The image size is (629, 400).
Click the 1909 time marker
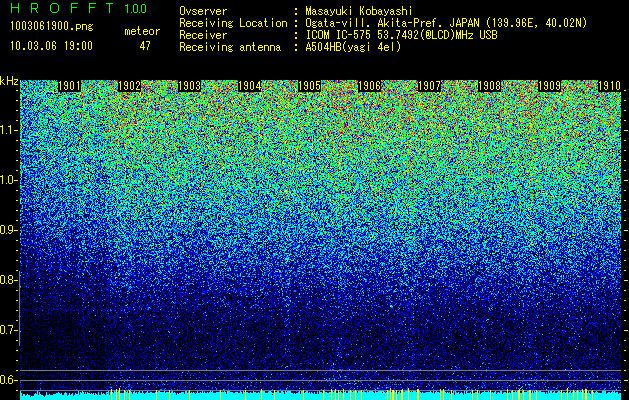click(x=549, y=86)
